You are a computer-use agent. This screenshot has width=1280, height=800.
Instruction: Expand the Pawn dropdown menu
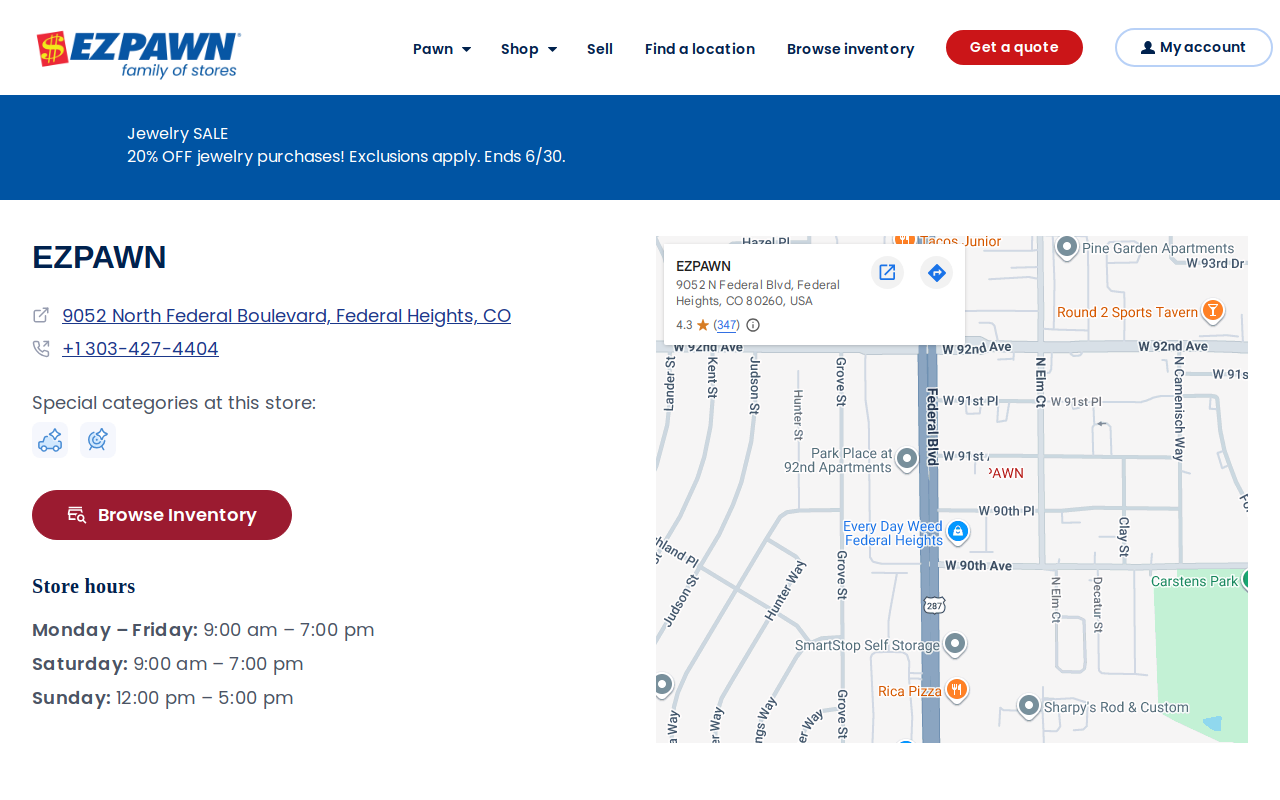[x=442, y=49]
